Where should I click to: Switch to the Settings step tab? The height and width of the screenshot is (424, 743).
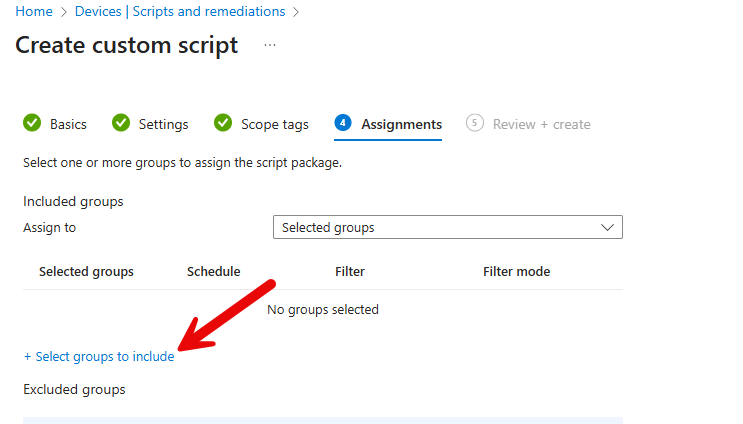click(x=163, y=124)
